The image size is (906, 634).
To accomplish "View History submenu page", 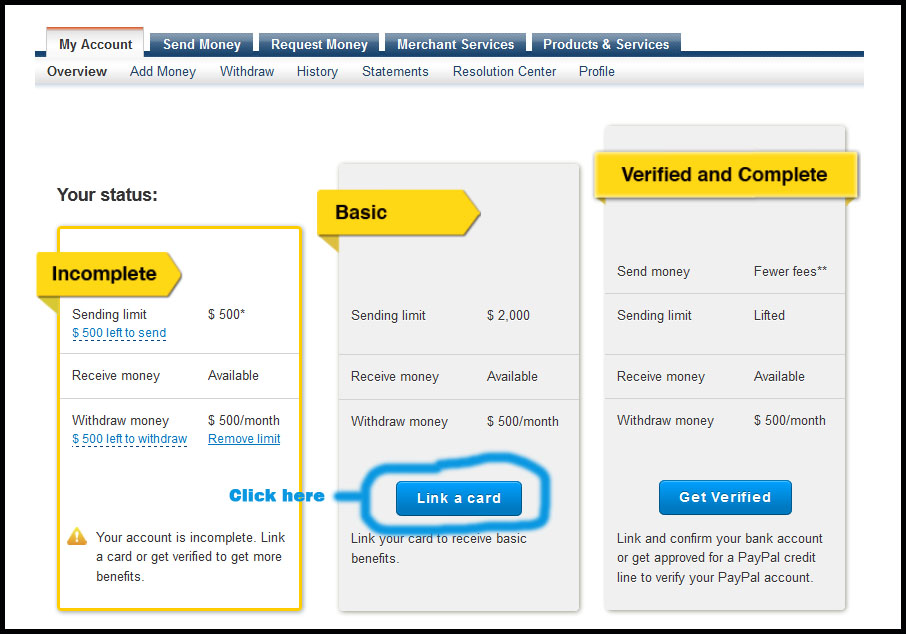I will point(317,72).
